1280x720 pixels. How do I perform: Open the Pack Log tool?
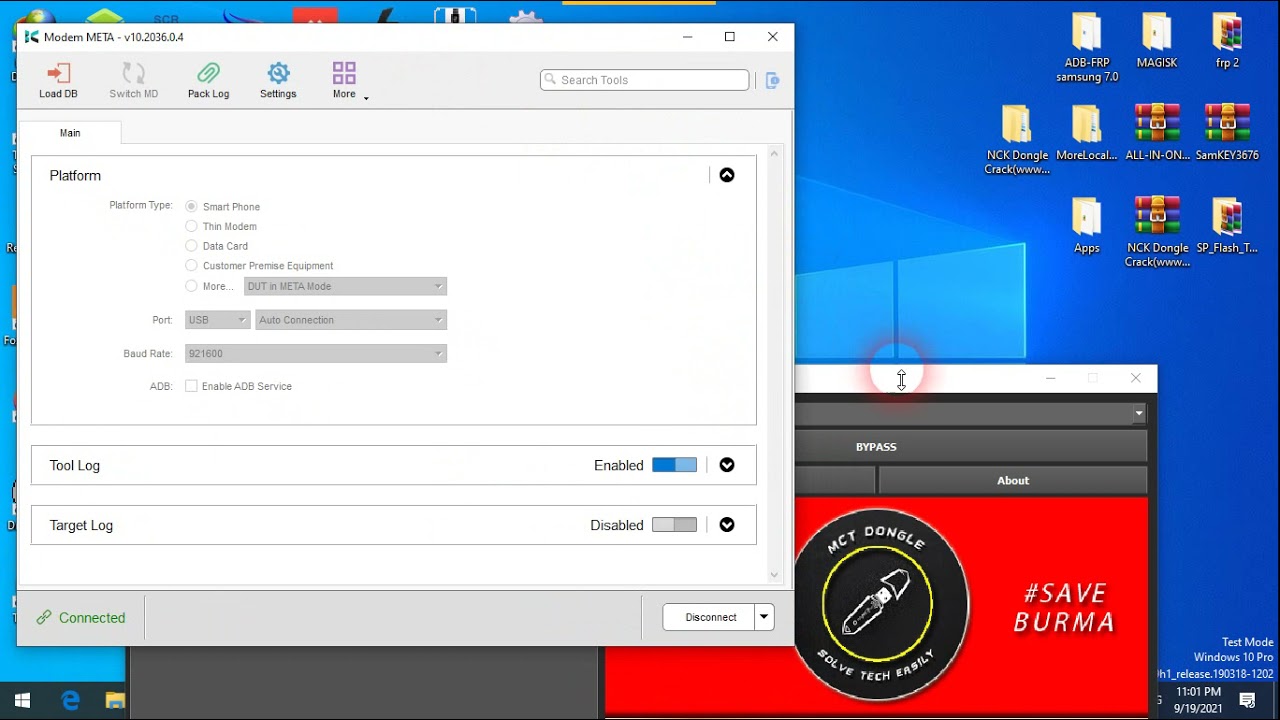pos(208,80)
